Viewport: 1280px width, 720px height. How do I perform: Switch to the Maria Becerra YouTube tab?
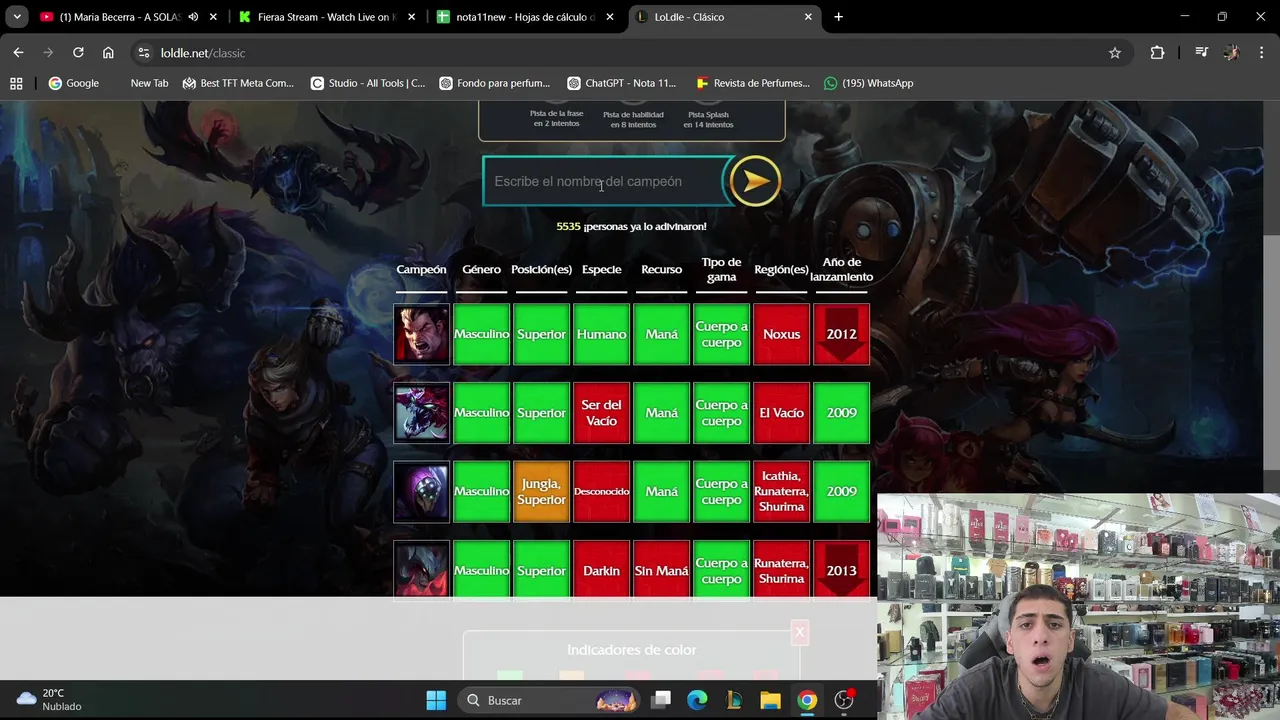[118, 17]
